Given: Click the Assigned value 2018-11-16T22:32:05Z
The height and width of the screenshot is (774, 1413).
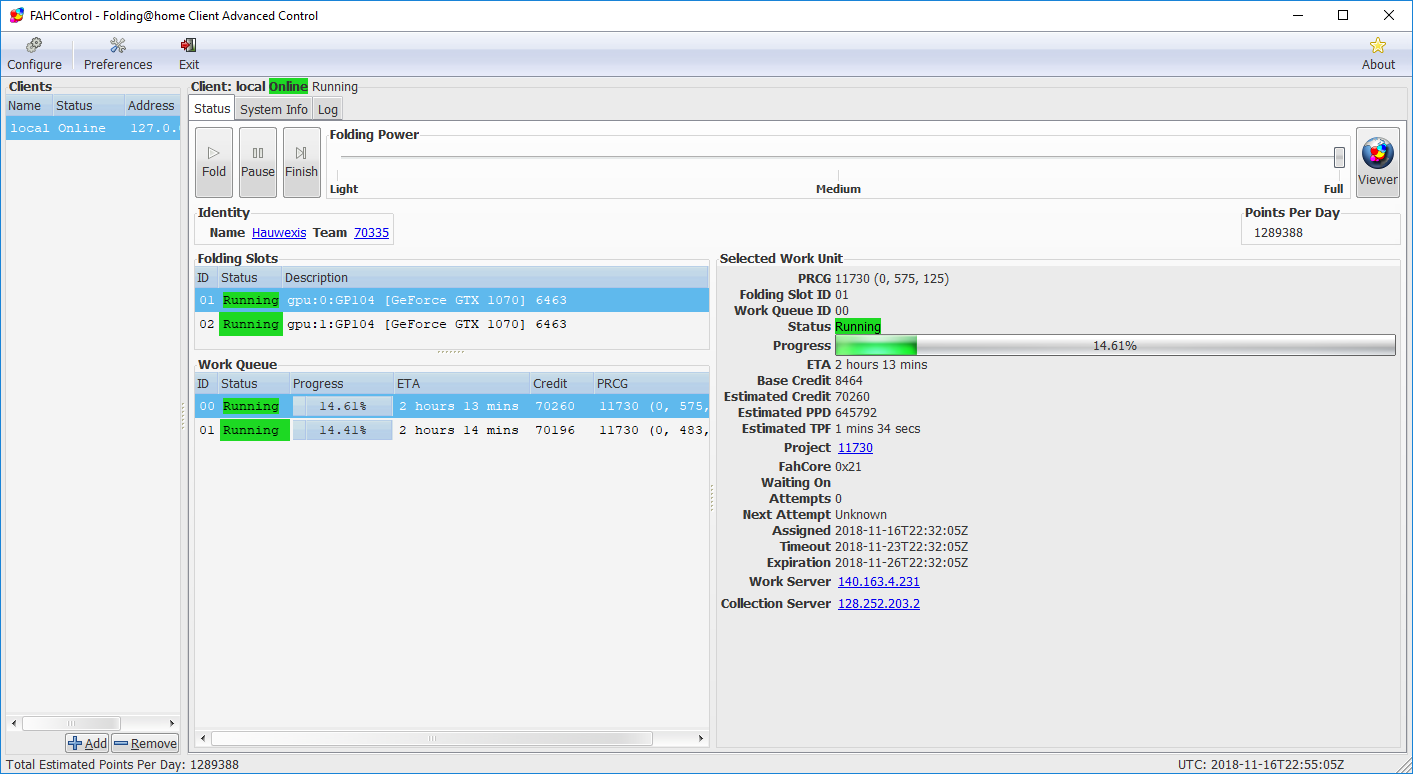Looking at the screenshot, I should pos(901,530).
